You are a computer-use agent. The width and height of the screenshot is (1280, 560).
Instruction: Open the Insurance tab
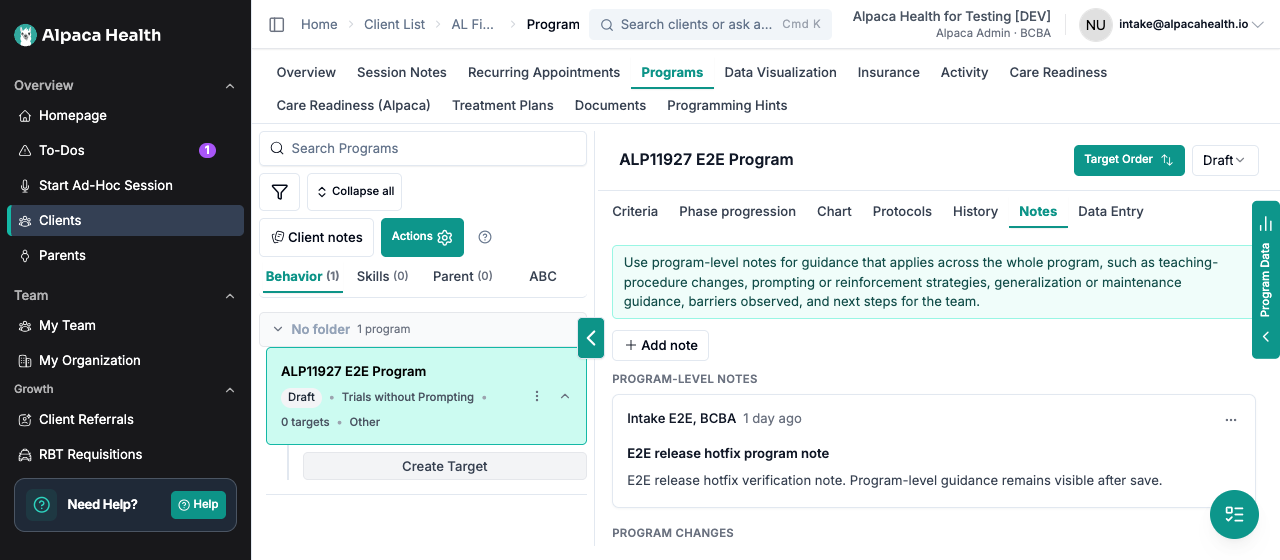pos(889,73)
